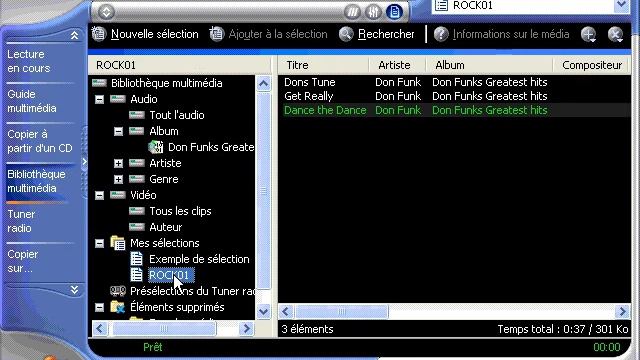The width and height of the screenshot is (640, 360).
Task: Click tree vertical scrollbar down arrow
Action: point(264,312)
